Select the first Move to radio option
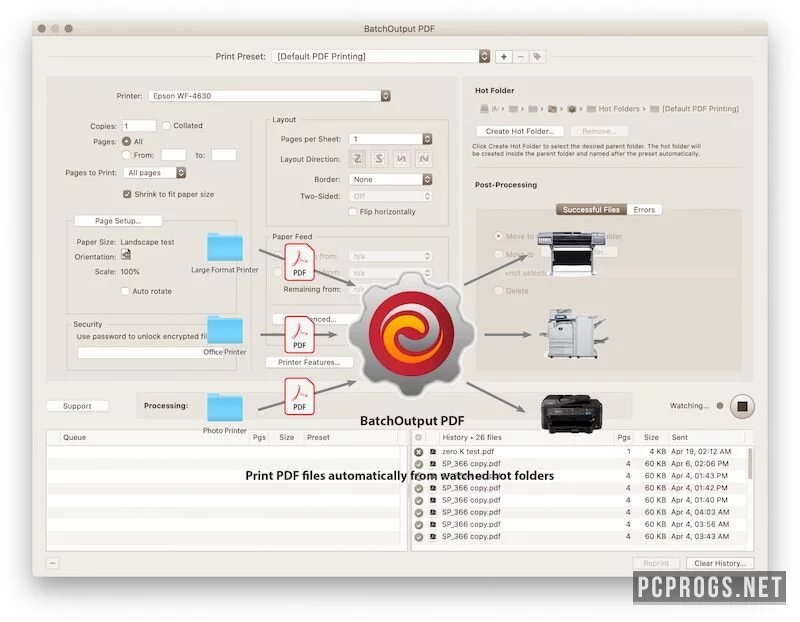Viewport: 800px width, 622px height. click(x=498, y=236)
